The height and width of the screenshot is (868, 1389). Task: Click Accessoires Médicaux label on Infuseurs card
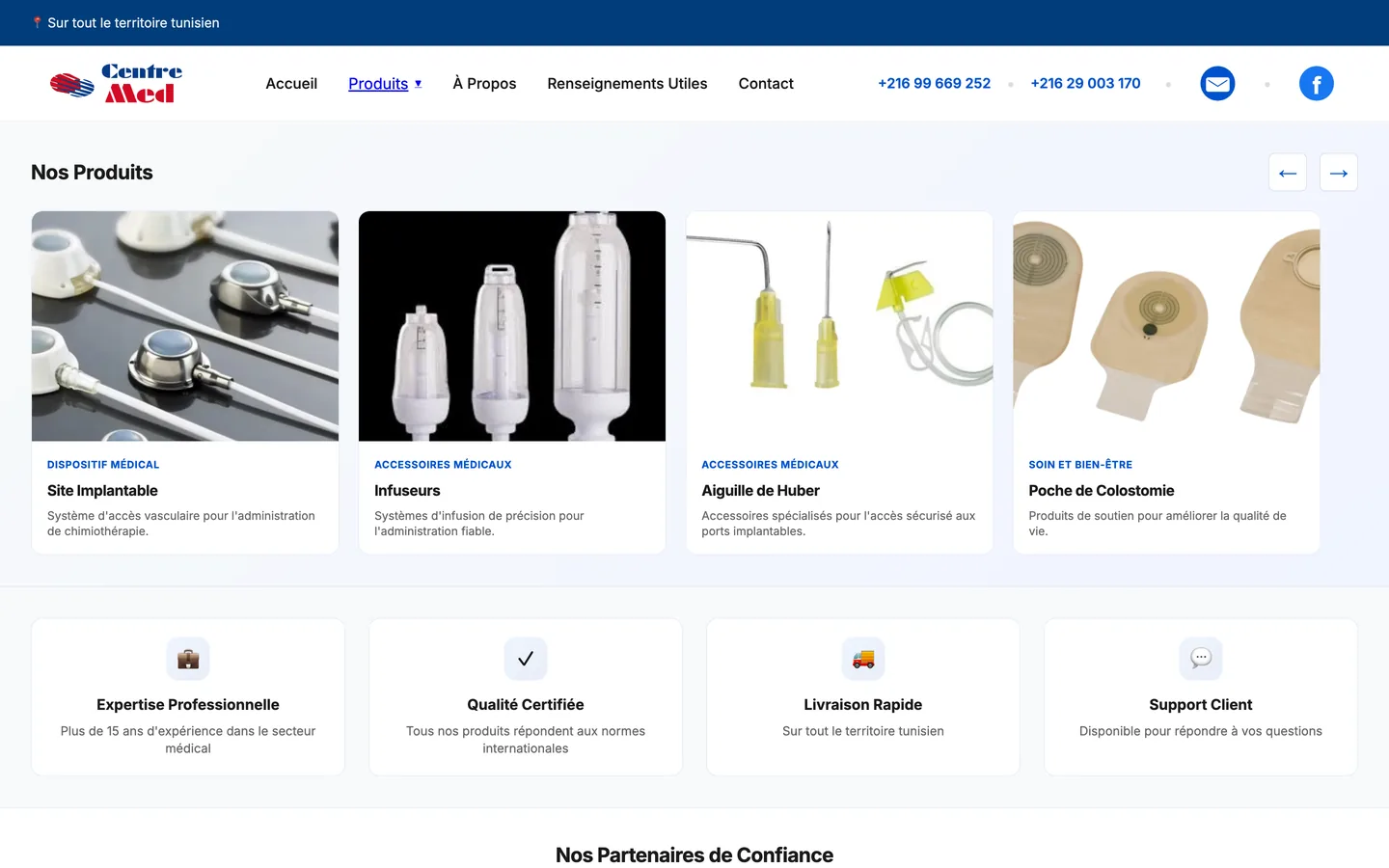point(443,465)
